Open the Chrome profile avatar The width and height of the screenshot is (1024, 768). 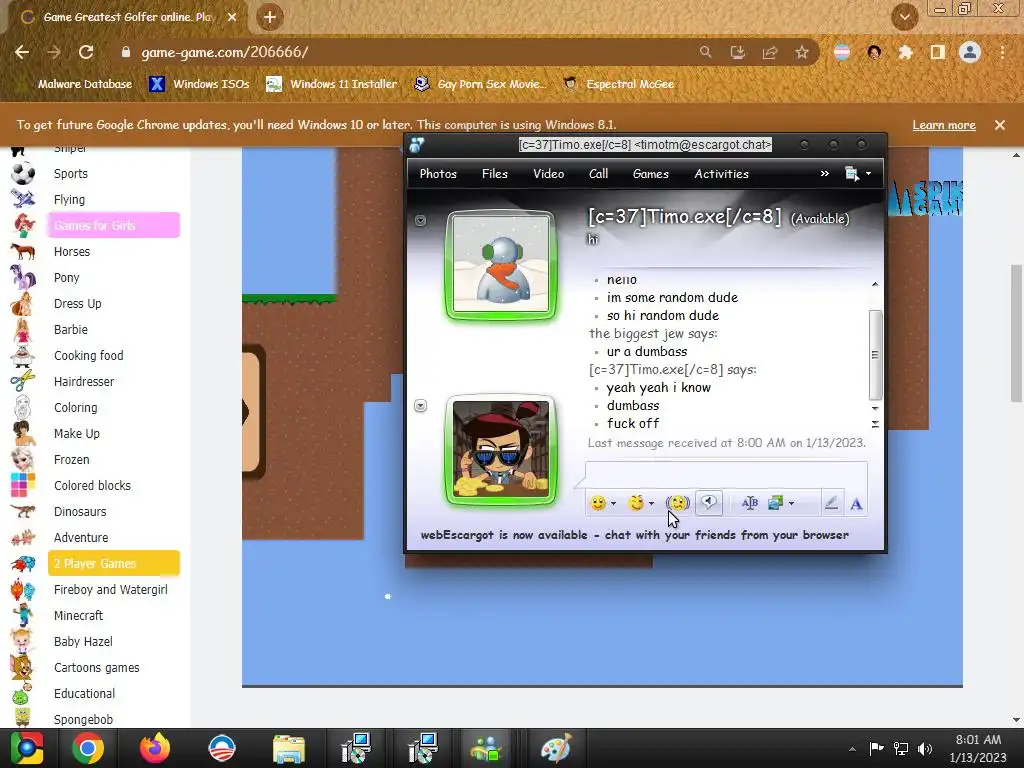[x=970, y=52]
